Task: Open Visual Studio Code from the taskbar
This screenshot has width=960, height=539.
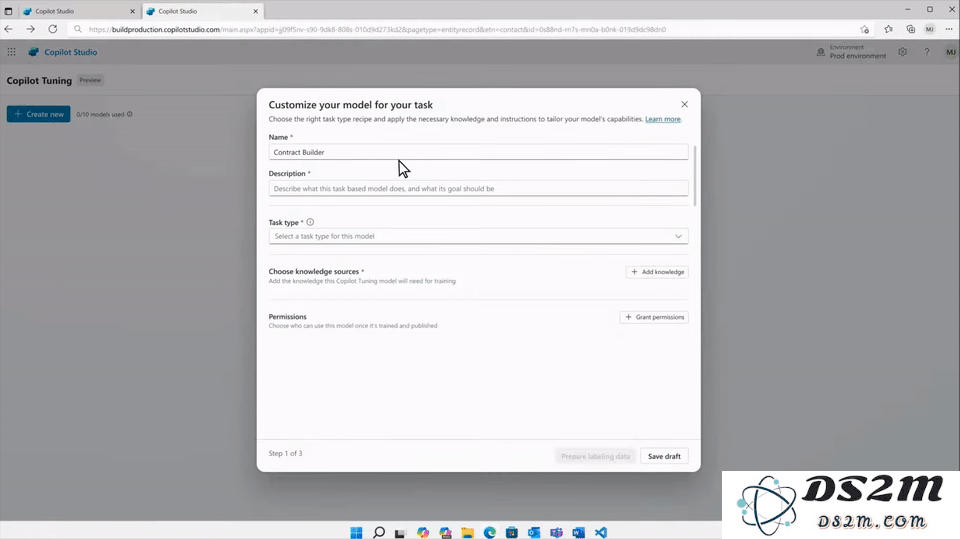Action: [601, 532]
